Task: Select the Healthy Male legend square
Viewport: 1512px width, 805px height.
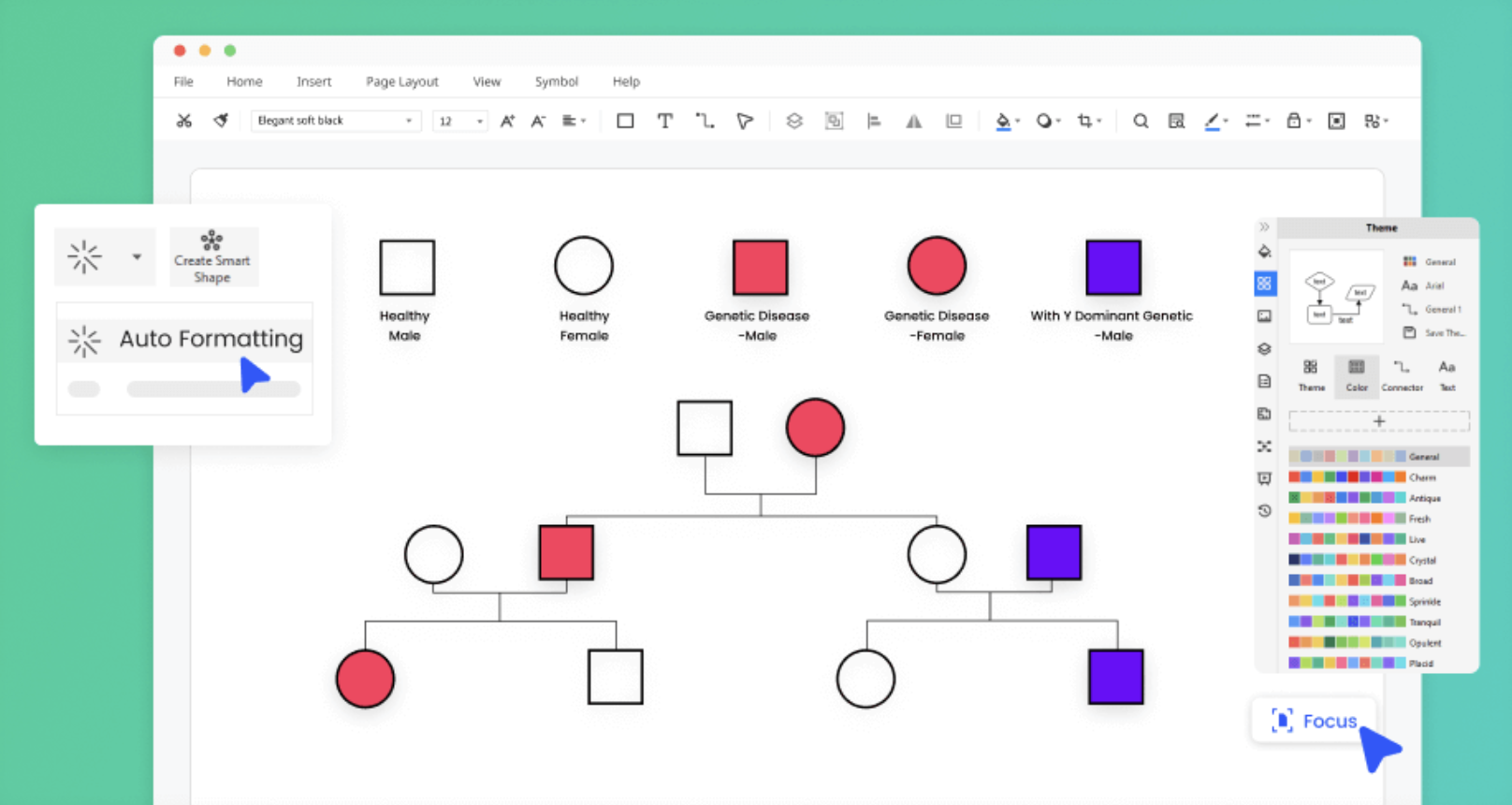Action: [407, 268]
